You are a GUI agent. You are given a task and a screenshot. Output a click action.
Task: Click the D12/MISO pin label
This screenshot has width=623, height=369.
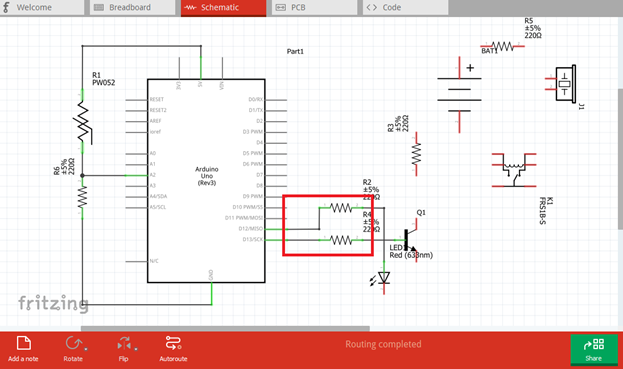(x=250, y=229)
